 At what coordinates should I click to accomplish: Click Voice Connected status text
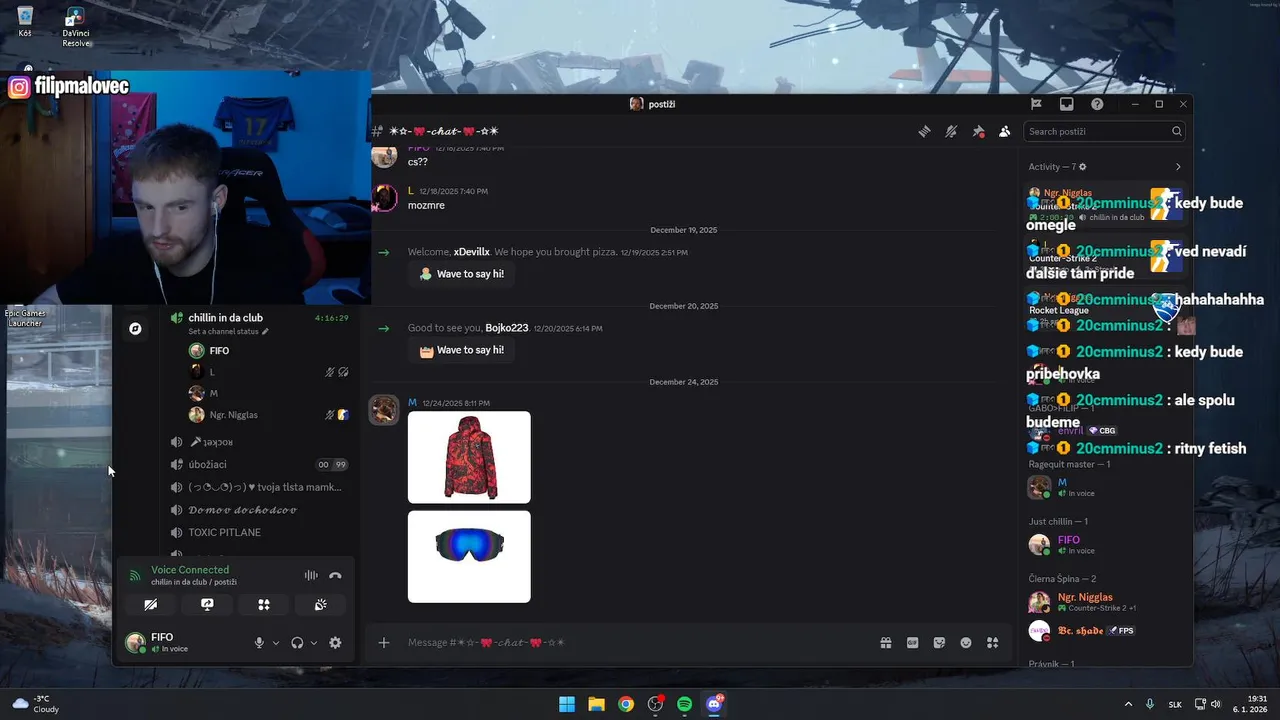pyautogui.click(x=190, y=570)
